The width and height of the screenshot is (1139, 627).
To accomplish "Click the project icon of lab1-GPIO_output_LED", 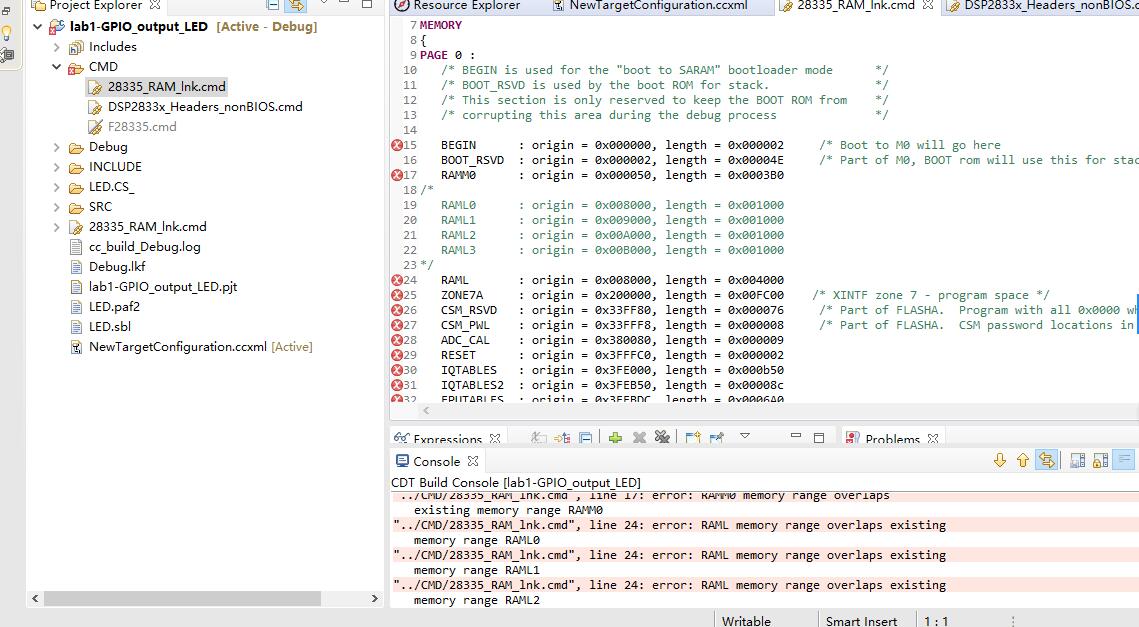I will [x=57, y=27].
